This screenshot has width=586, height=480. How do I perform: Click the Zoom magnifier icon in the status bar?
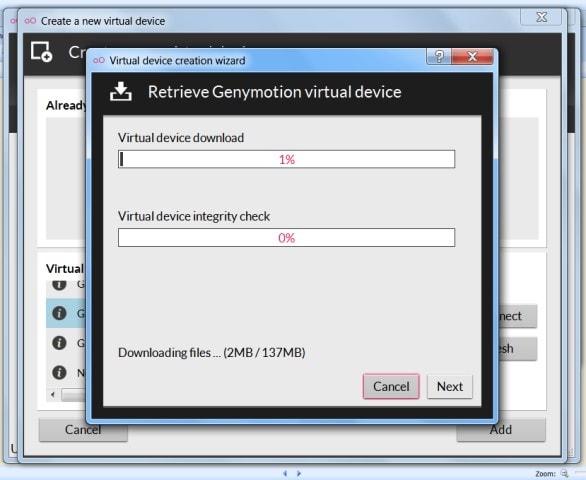[x=564, y=474]
